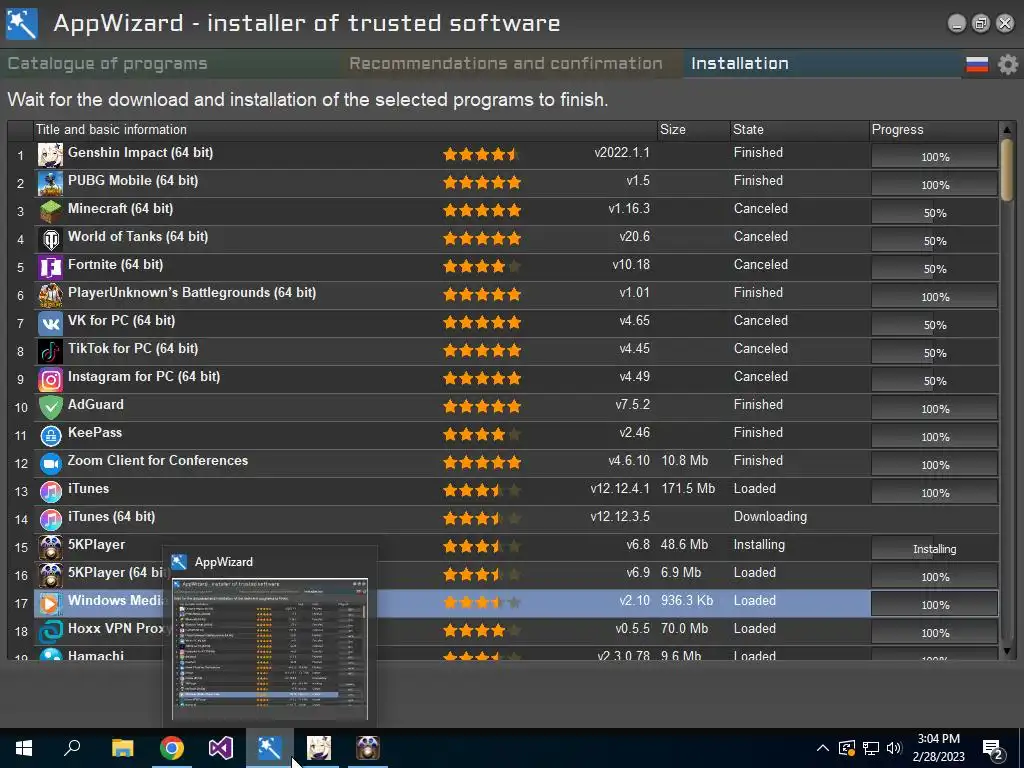Click the Zoom Client 100% progress bar
Screen dimensions: 1024x768
pos(934,465)
